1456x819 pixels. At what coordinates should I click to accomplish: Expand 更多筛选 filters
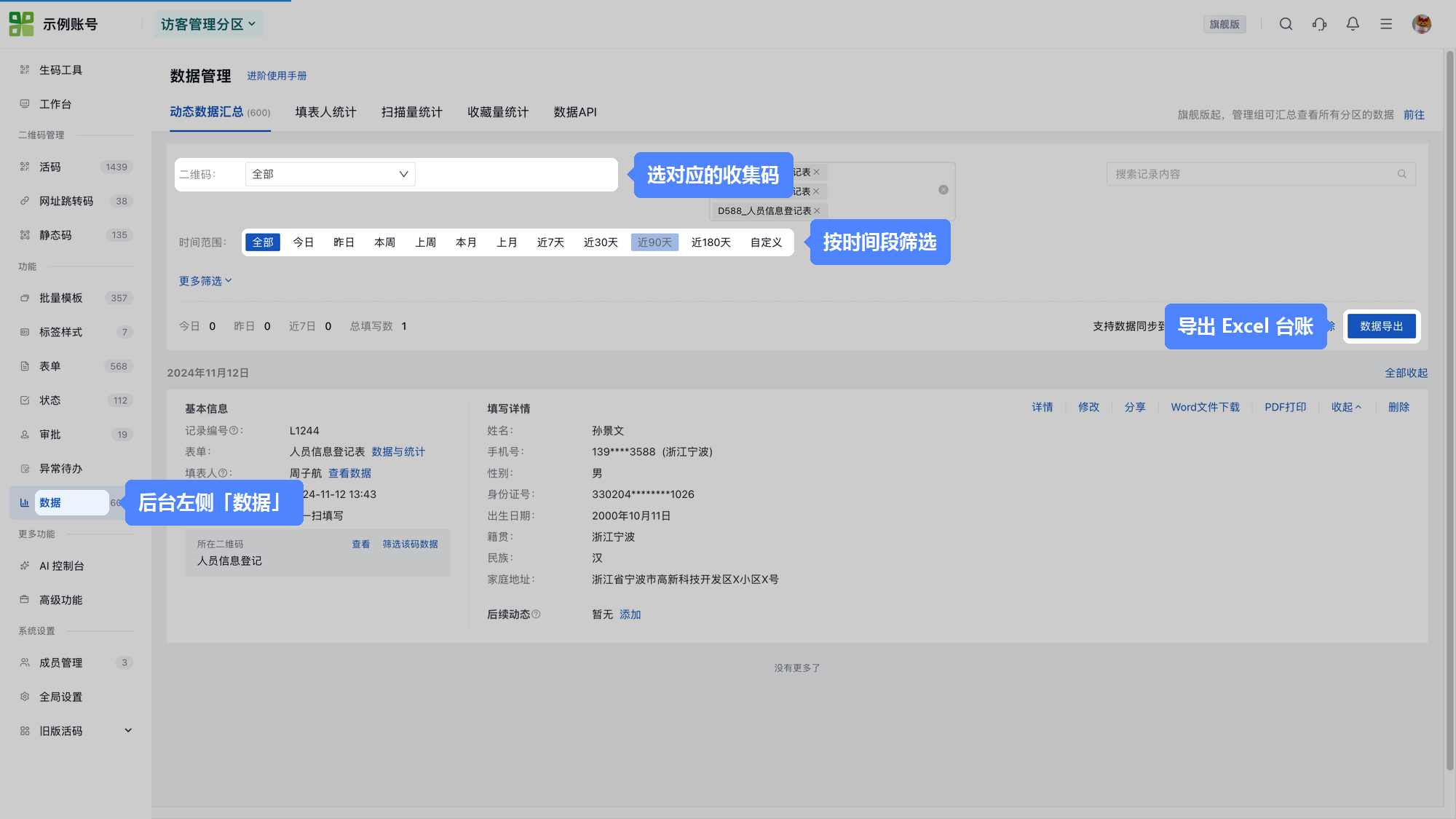click(205, 281)
